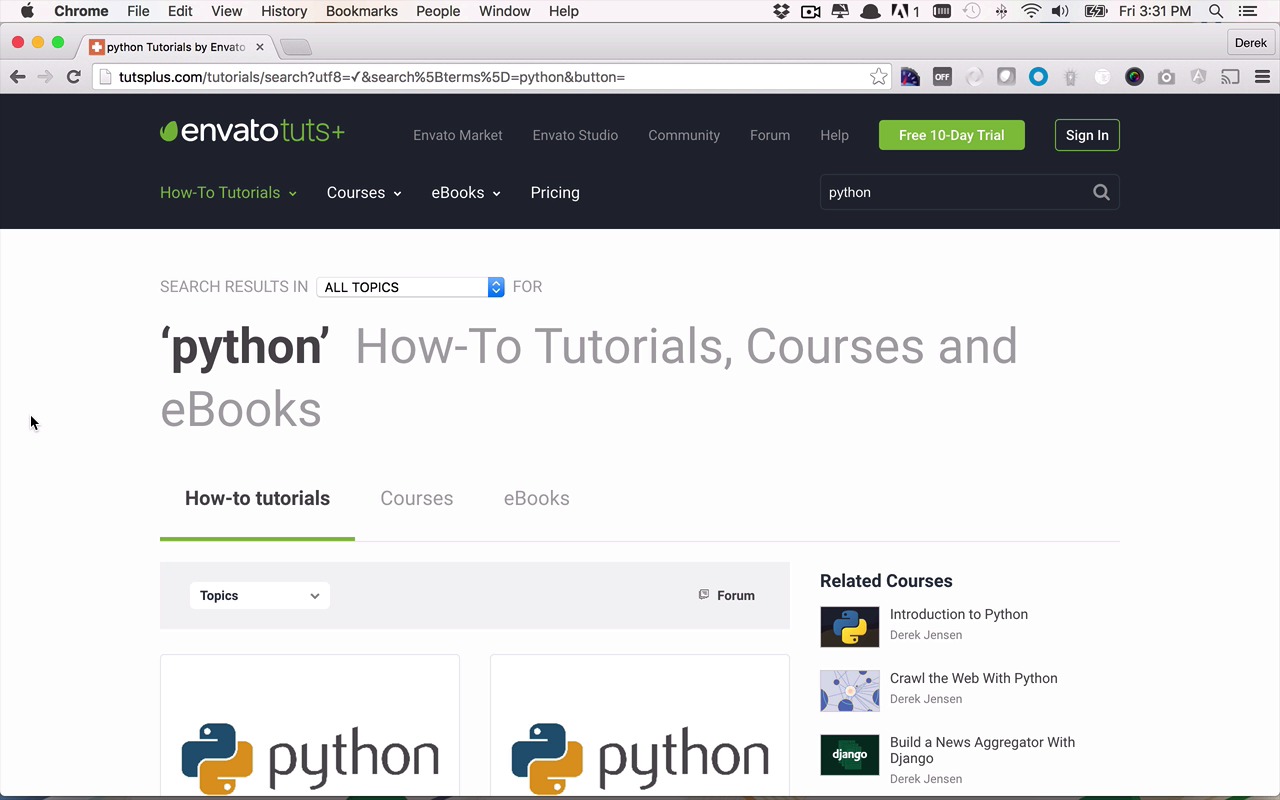
Task: Switch to the Courses results tab
Action: [x=417, y=498]
